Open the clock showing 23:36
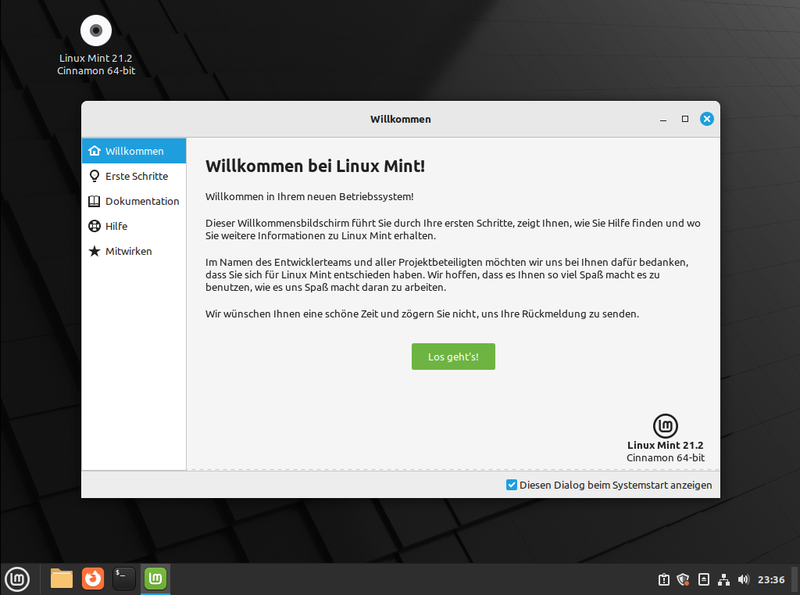Screen dimensions: 800x595 (x=771, y=580)
